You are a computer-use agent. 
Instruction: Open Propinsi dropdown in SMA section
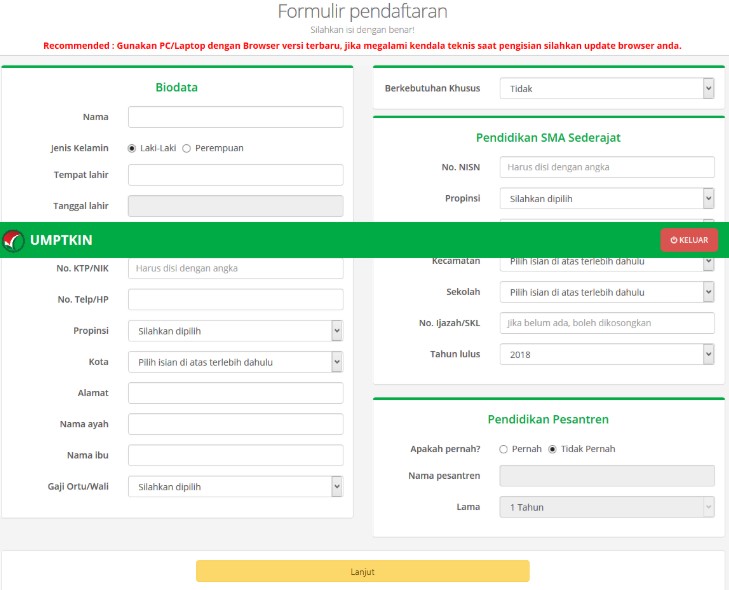(607, 199)
